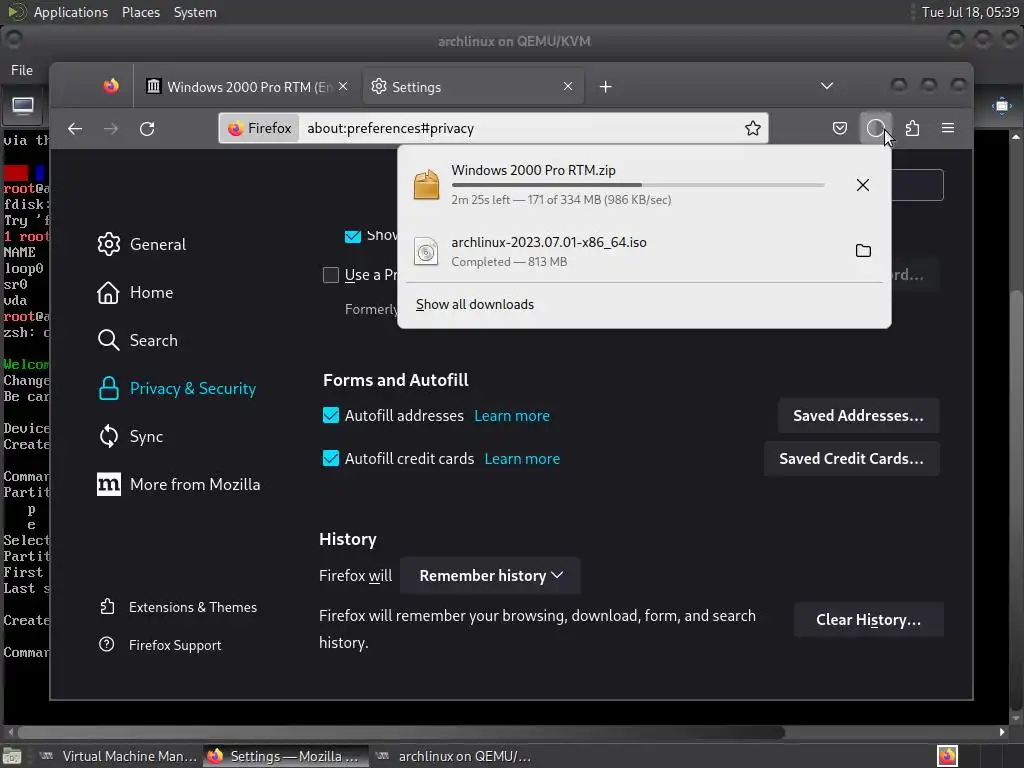
Task: Expand the Remember history dropdown
Action: point(490,575)
